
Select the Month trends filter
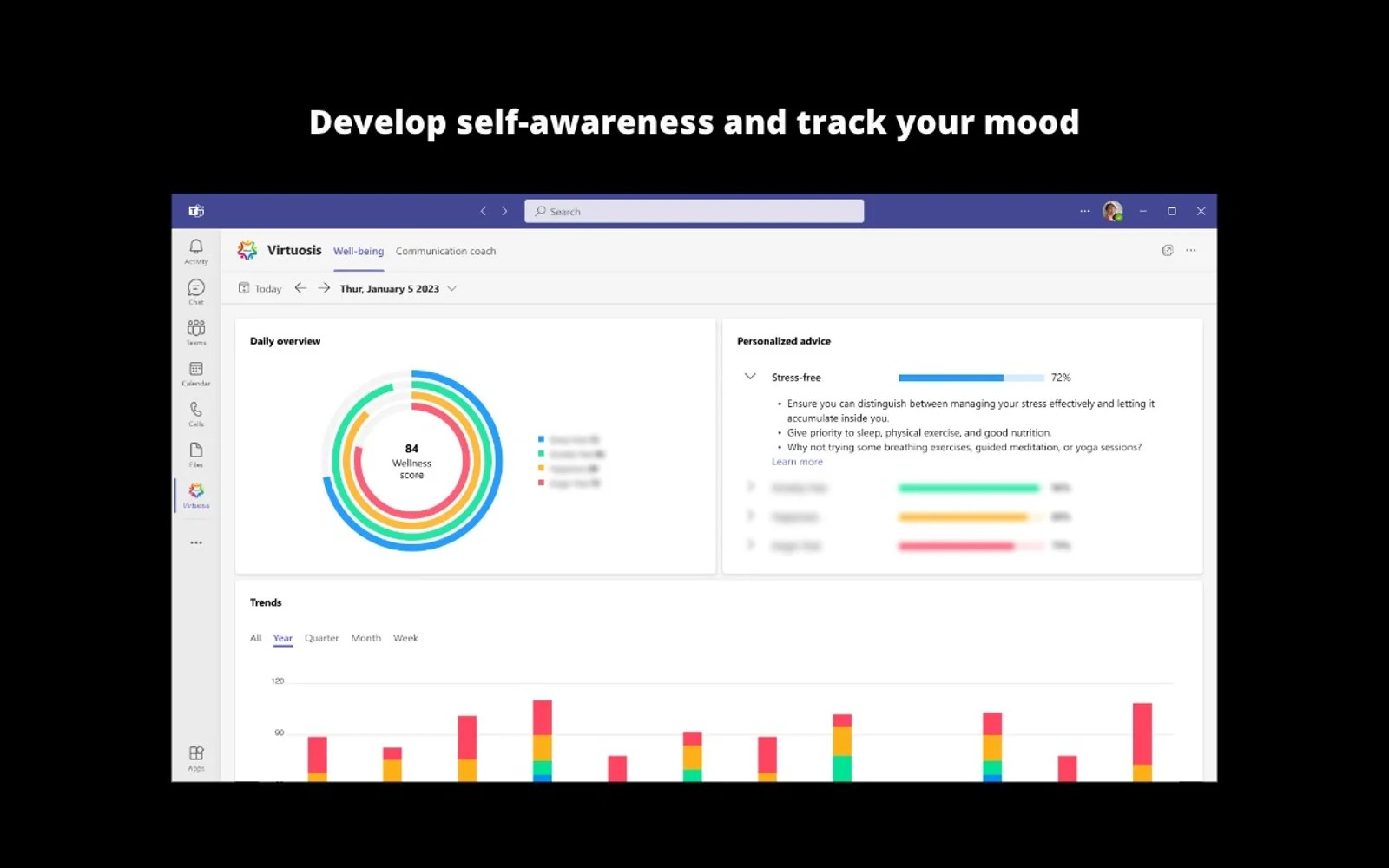click(x=365, y=638)
